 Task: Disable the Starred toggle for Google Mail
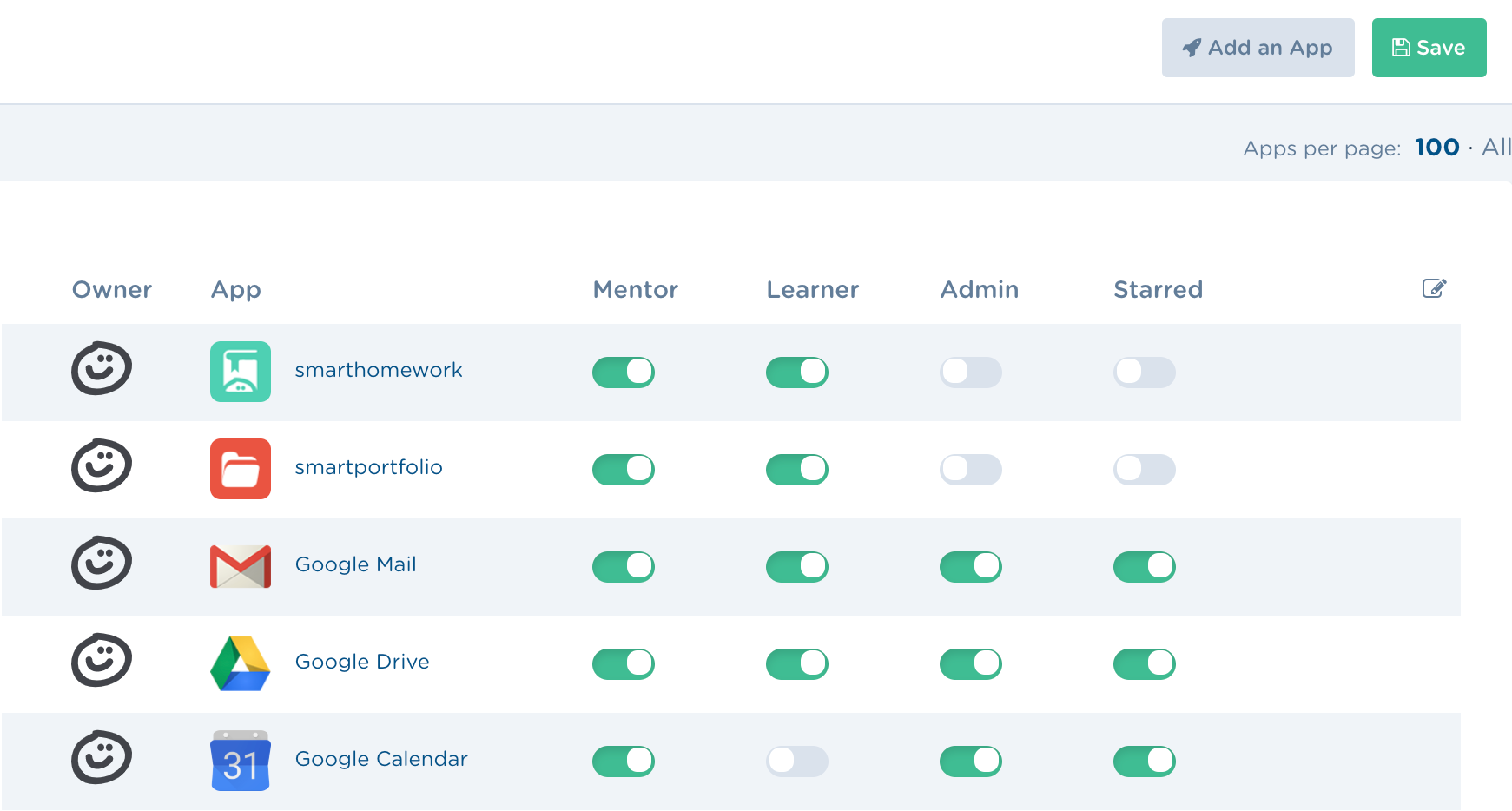[x=1144, y=566]
